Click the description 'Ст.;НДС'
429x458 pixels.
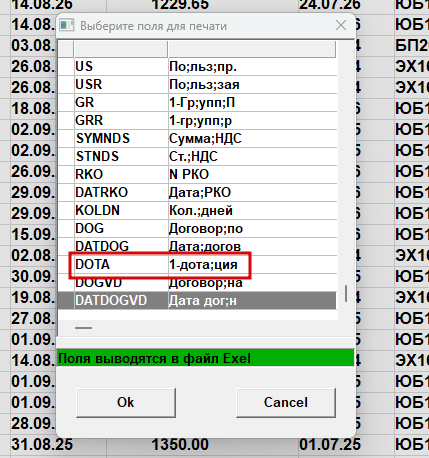tap(193, 157)
